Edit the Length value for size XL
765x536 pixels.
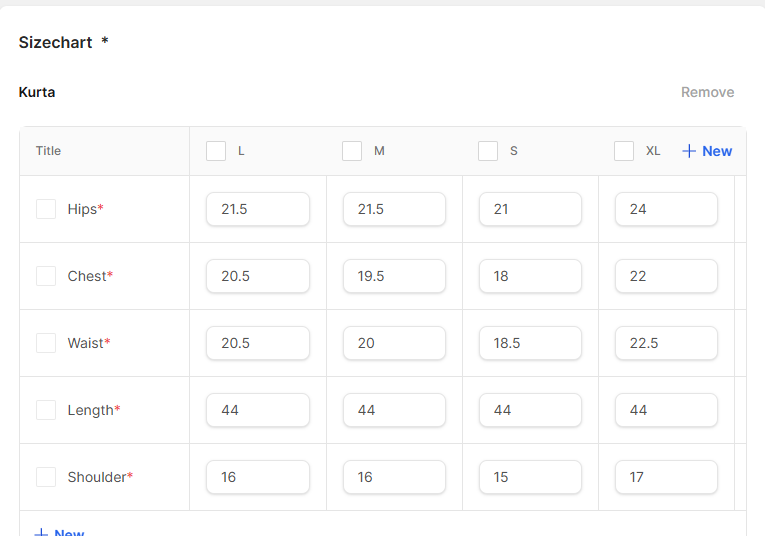(666, 410)
